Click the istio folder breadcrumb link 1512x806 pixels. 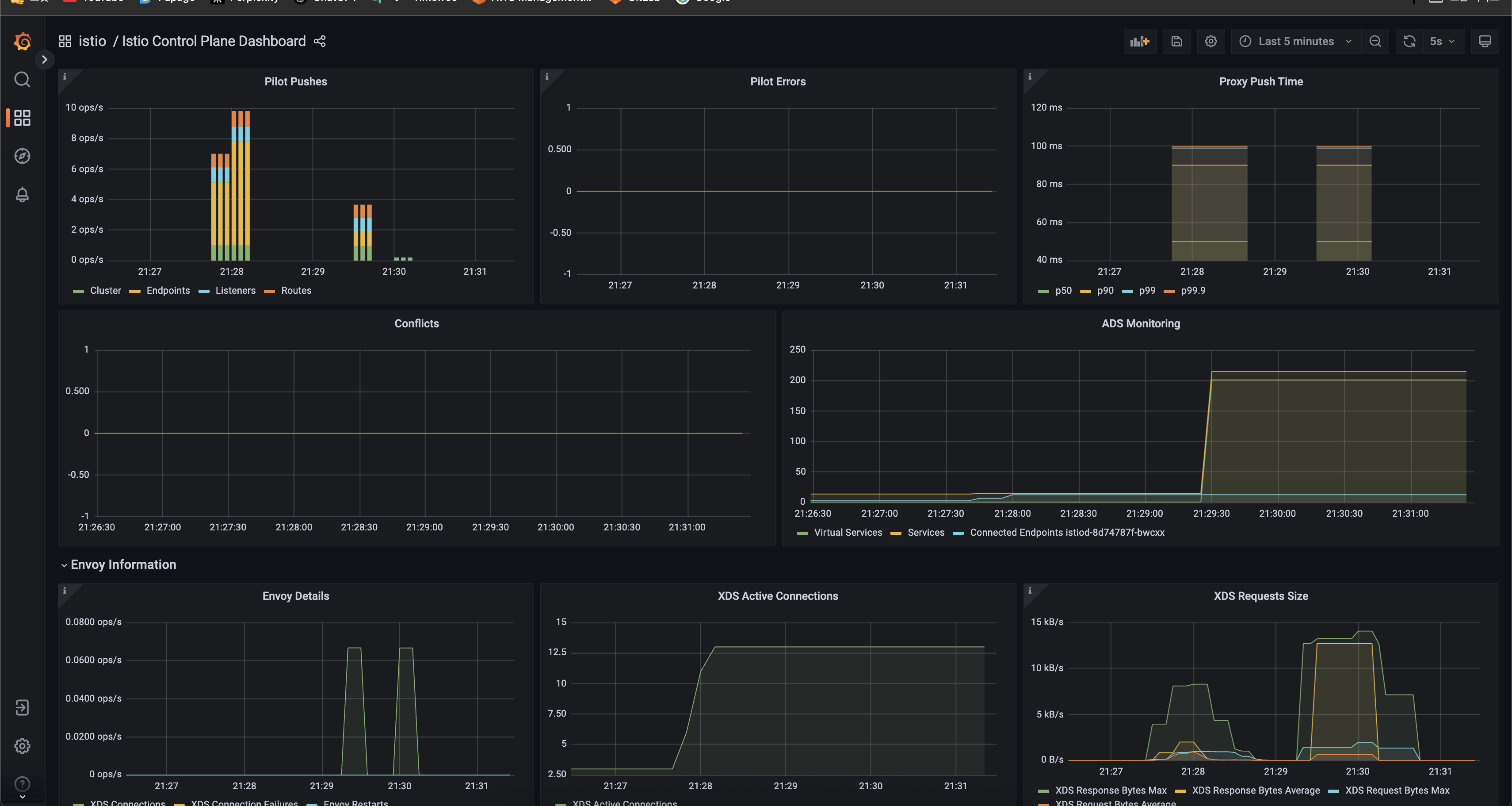(x=92, y=41)
